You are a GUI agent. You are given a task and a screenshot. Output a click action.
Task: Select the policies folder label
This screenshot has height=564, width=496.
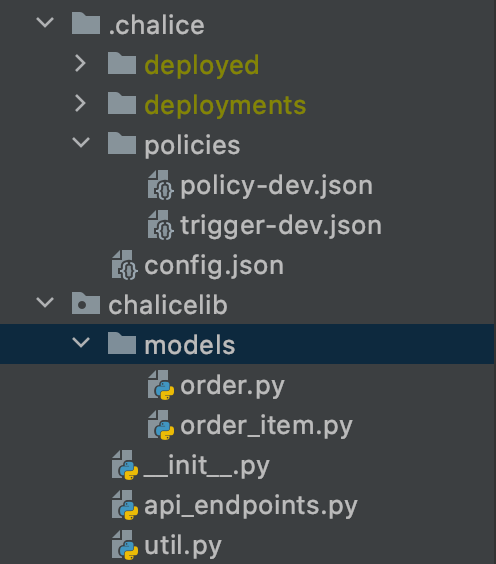192,145
